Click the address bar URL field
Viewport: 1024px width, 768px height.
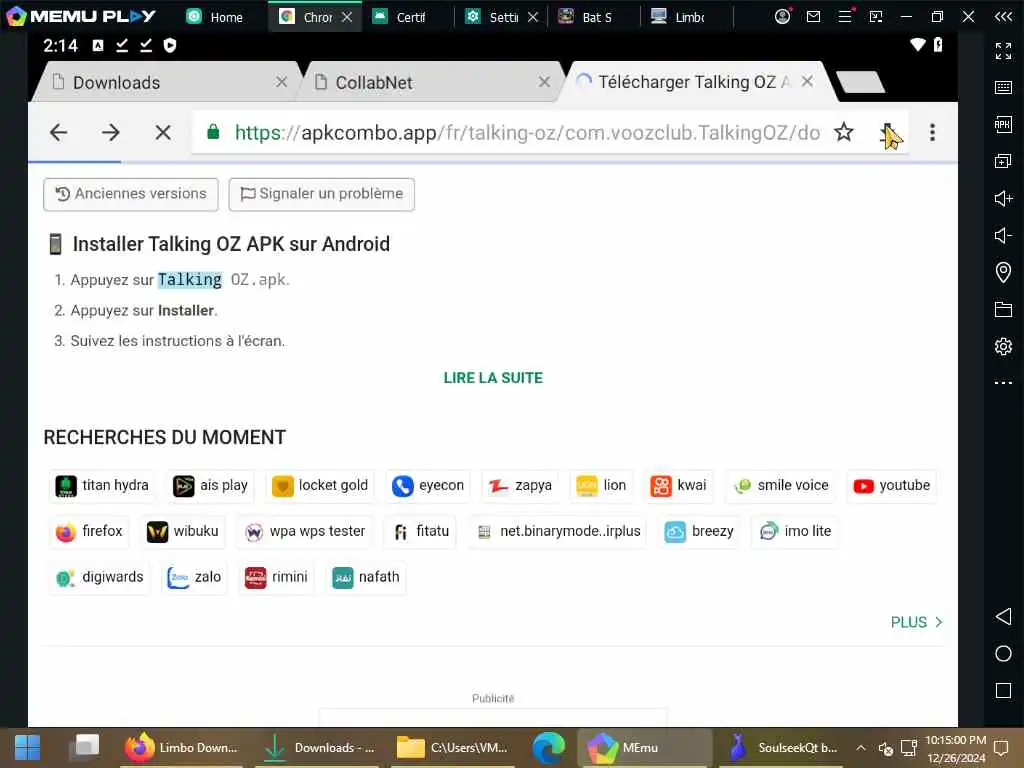coord(527,133)
